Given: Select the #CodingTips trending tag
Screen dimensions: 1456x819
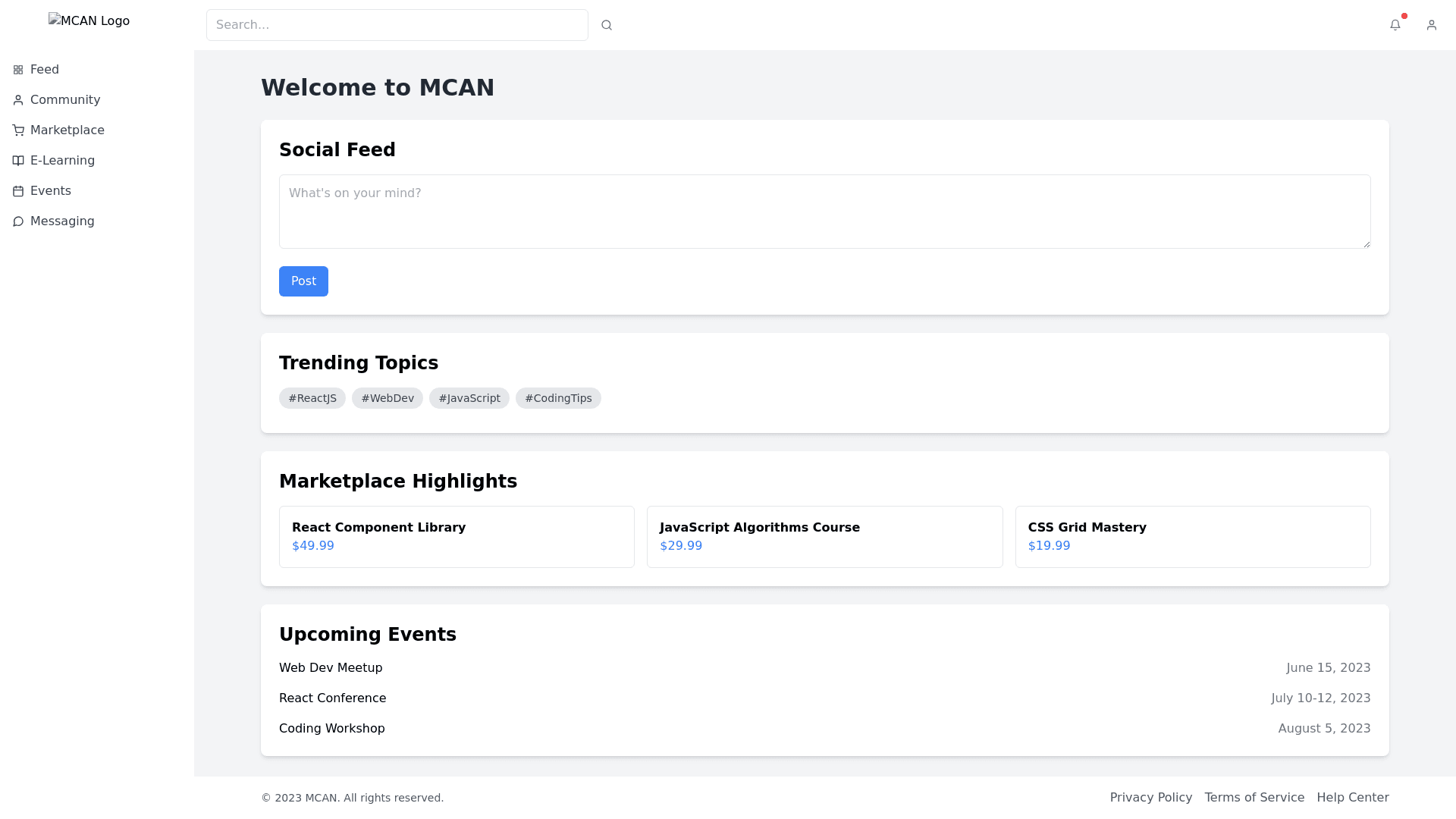Looking at the screenshot, I should point(558,398).
